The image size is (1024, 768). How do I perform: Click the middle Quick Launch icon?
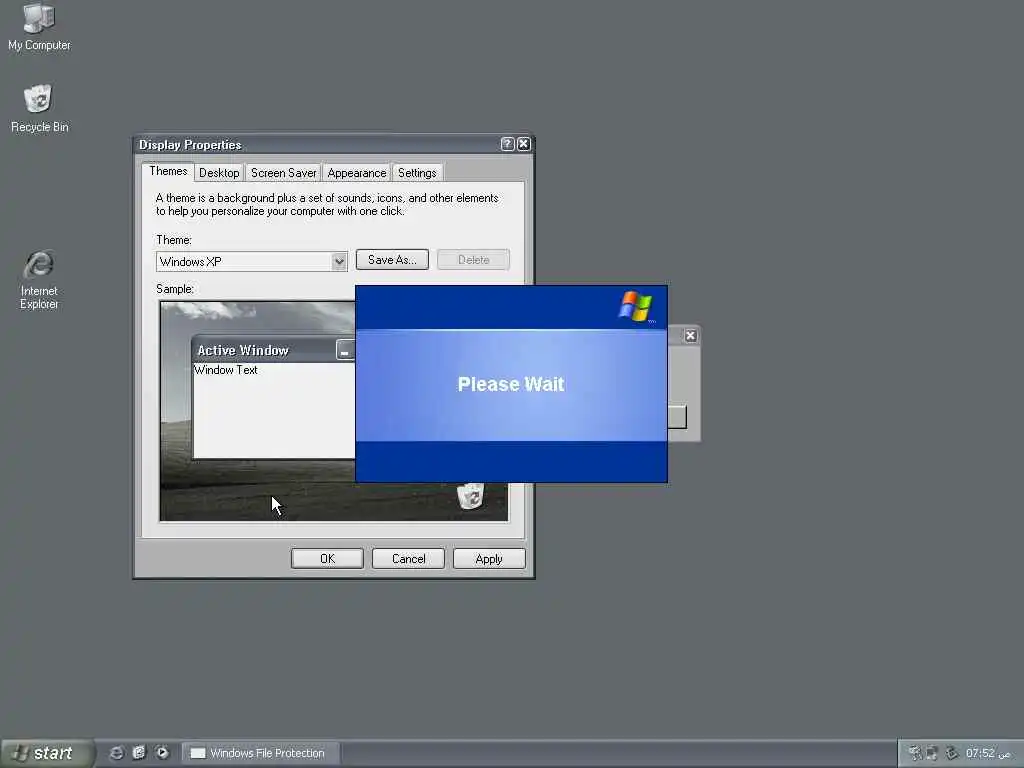139,753
